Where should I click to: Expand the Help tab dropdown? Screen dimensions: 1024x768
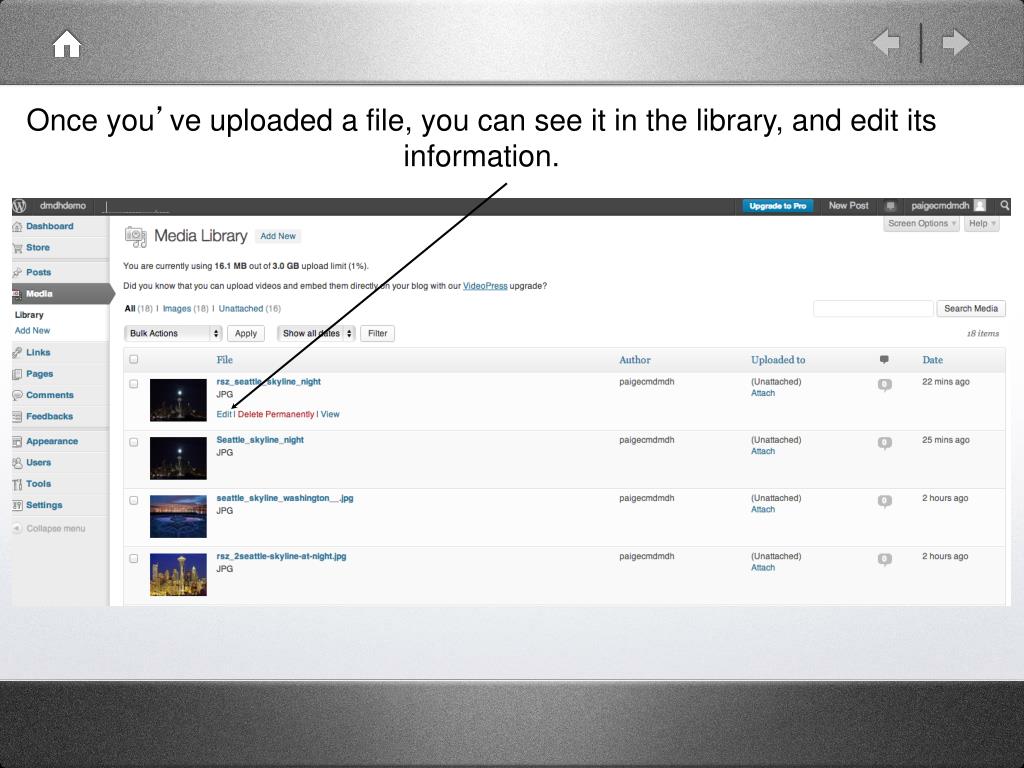point(981,224)
